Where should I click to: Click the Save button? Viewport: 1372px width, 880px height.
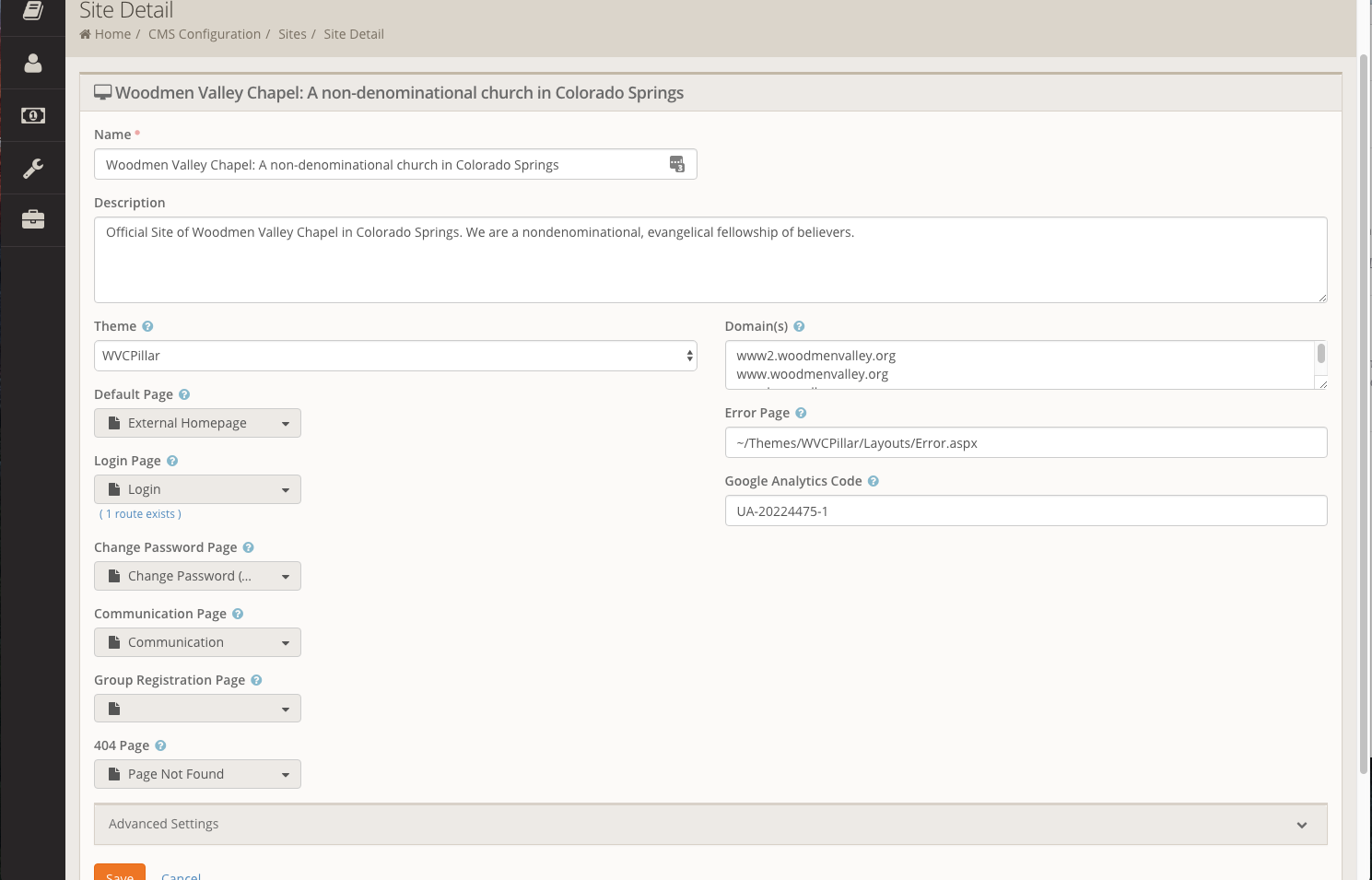[120, 873]
